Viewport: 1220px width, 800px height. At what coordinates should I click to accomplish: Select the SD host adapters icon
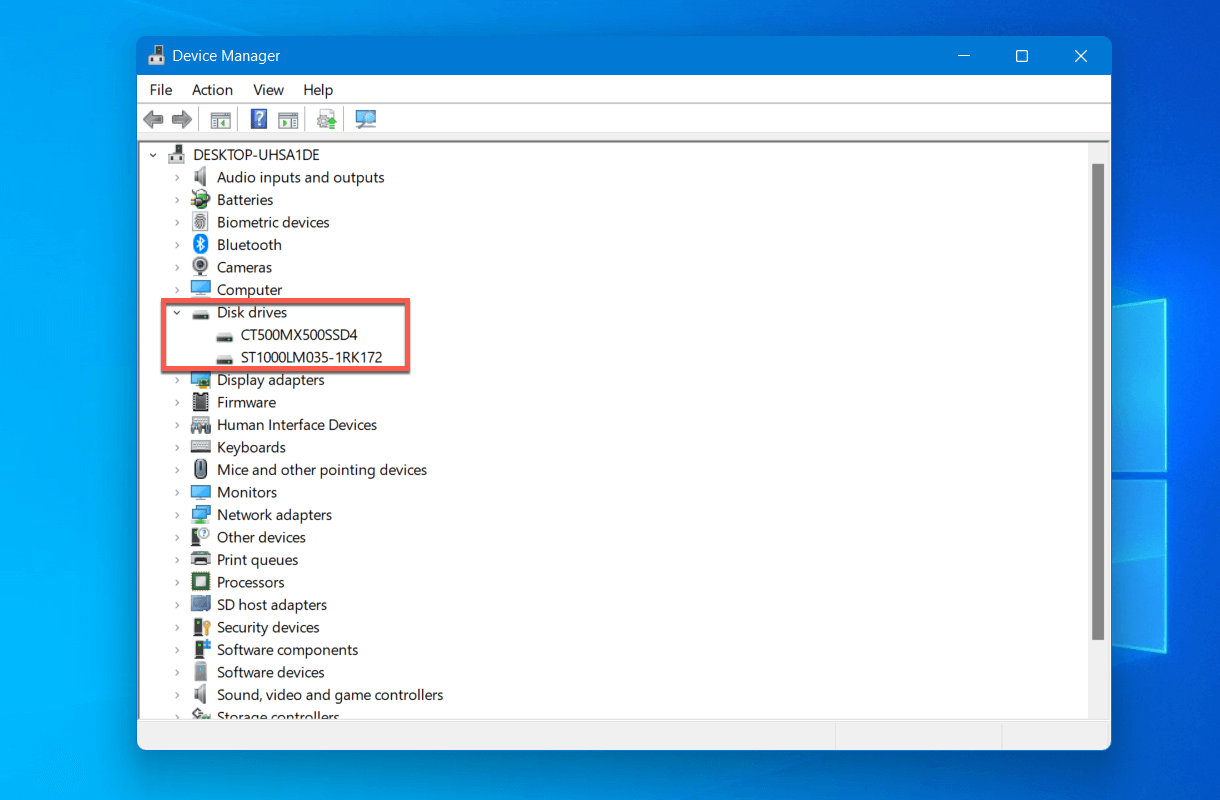pyautogui.click(x=201, y=605)
